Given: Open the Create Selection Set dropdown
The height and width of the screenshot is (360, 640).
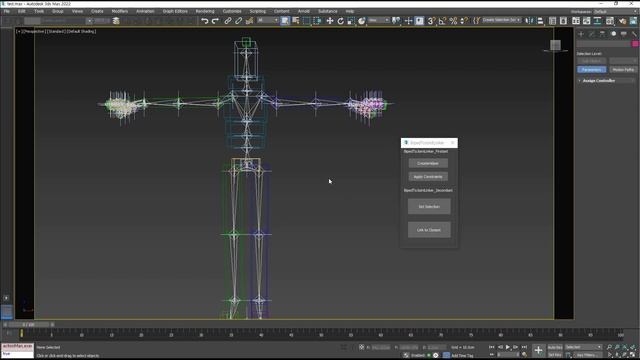Looking at the screenshot, I should pyautogui.click(x=502, y=20).
